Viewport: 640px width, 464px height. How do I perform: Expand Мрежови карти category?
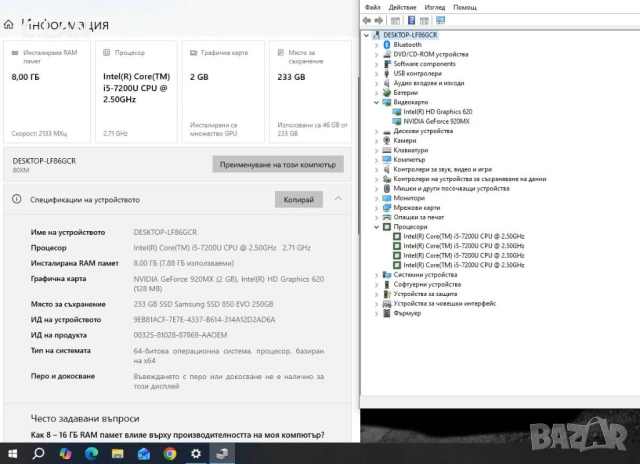376,208
